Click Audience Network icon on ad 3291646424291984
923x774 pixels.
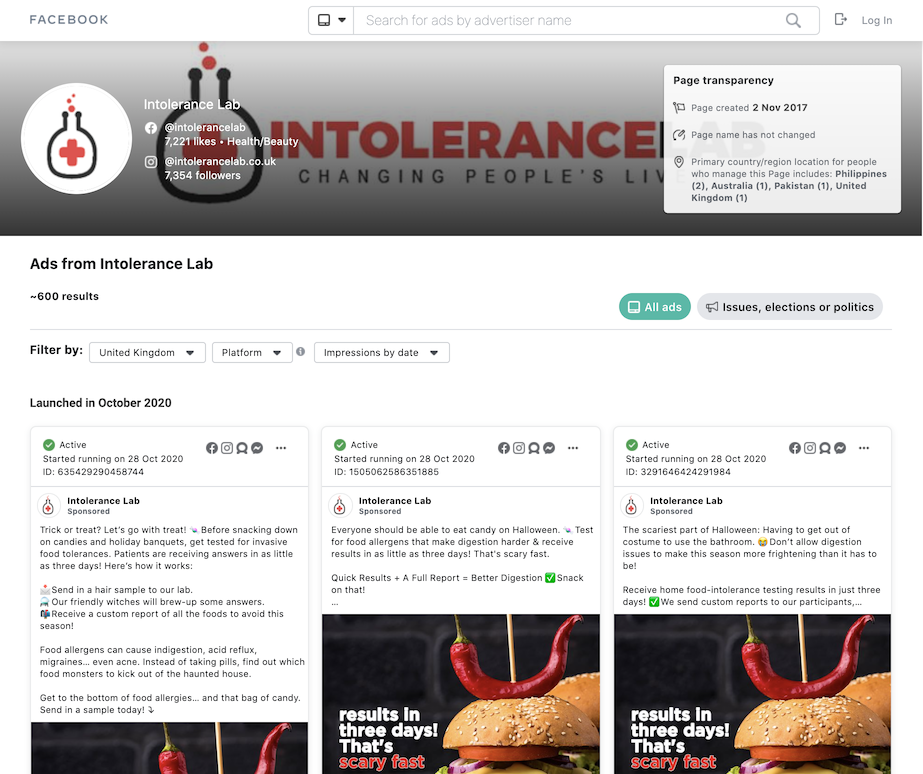click(825, 448)
